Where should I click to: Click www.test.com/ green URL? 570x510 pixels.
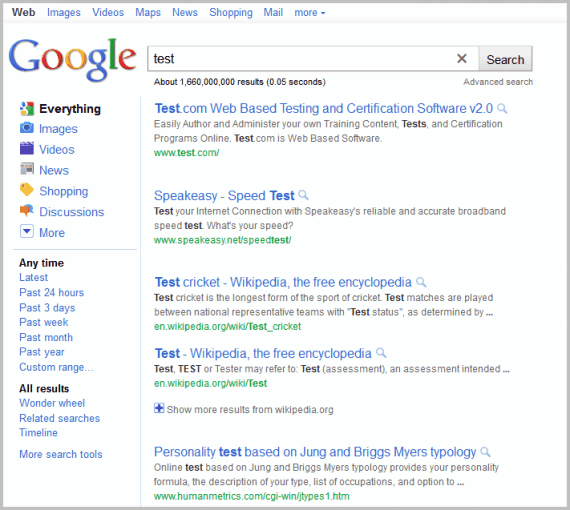click(x=186, y=153)
